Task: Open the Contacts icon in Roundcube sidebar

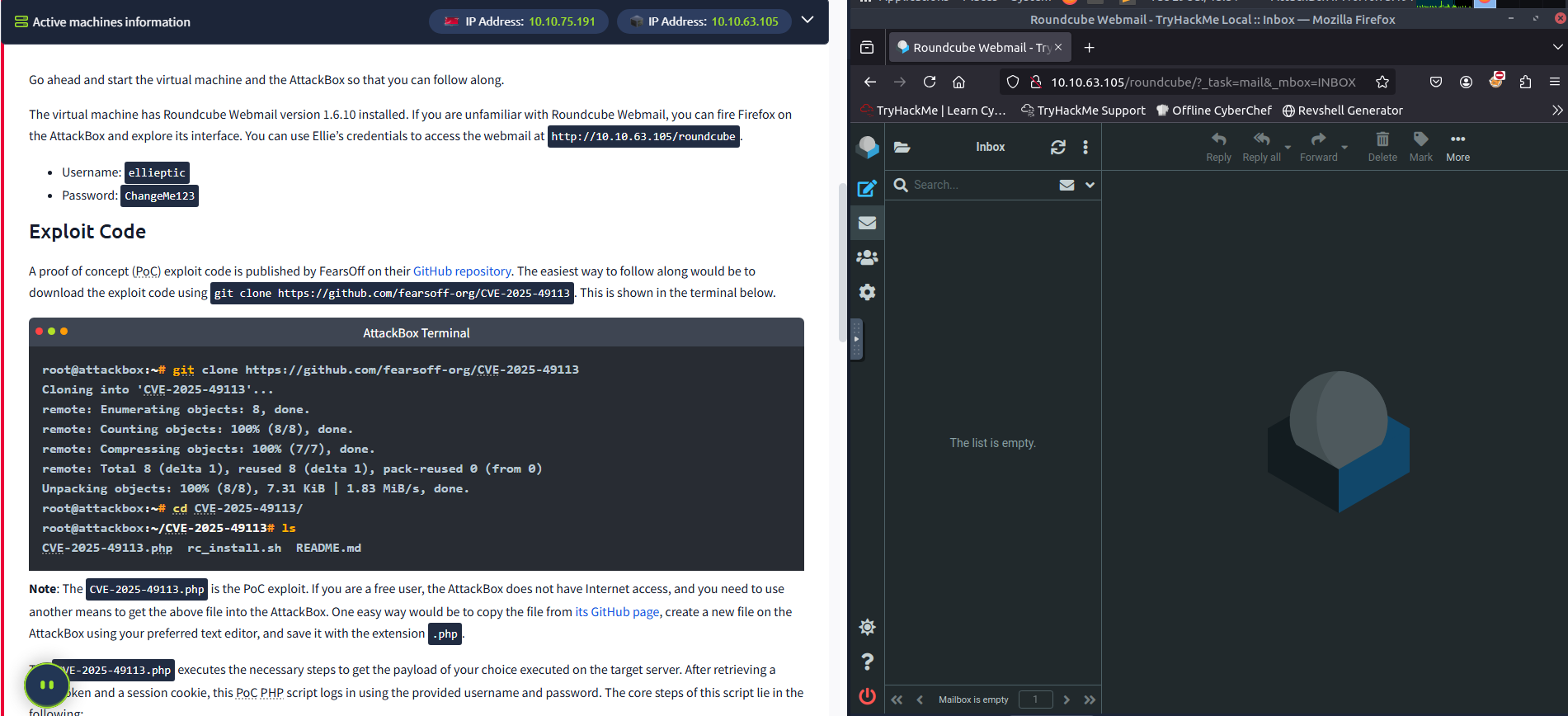Action: tap(867, 257)
